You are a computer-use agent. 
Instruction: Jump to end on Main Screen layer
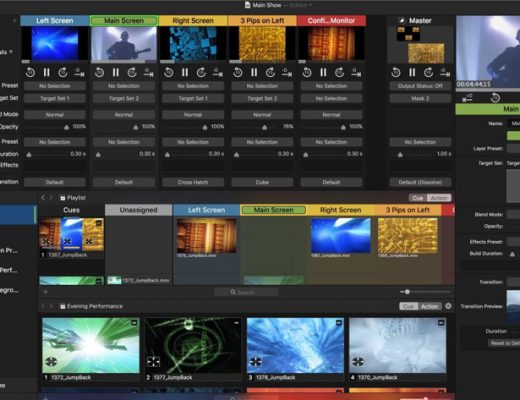coord(149,72)
